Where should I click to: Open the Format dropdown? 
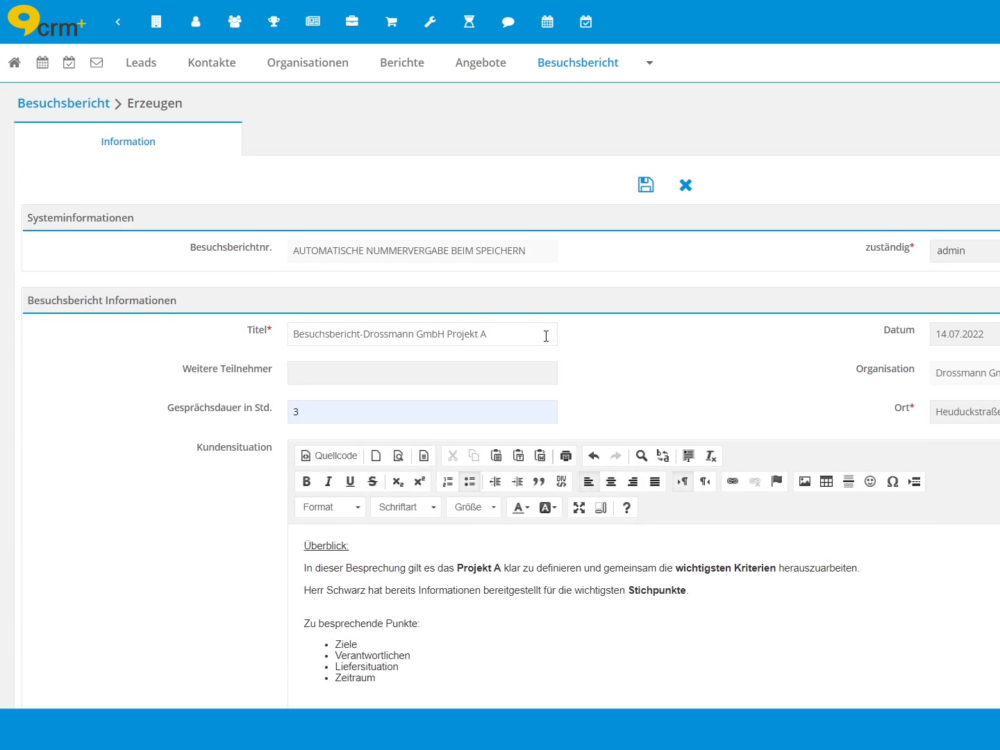(x=331, y=507)
